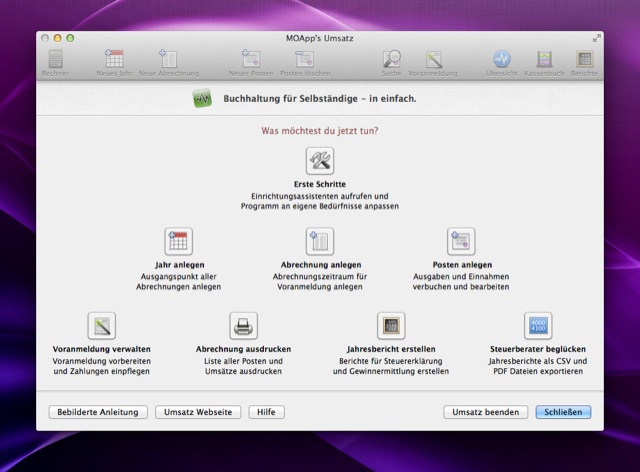Open Kassenbuch from the toolbar
This screenshot has width=640, height=472.
point(544,62)
